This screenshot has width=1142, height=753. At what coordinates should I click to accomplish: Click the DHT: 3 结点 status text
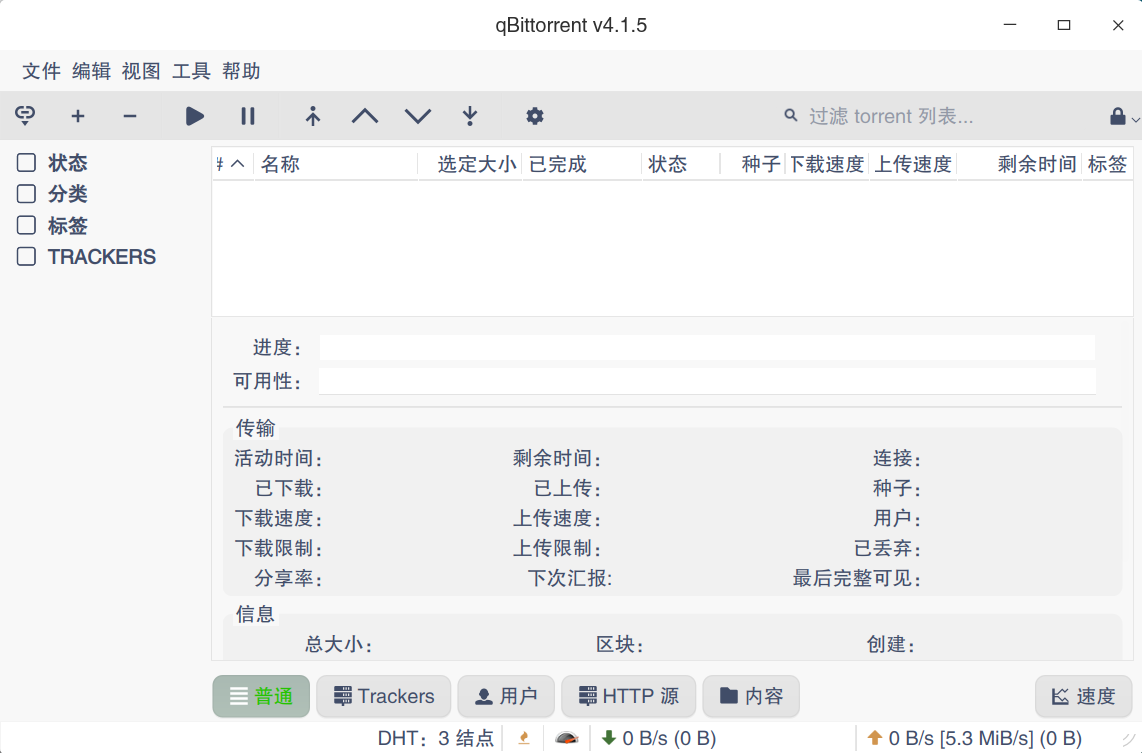click(x=436, y=738)
